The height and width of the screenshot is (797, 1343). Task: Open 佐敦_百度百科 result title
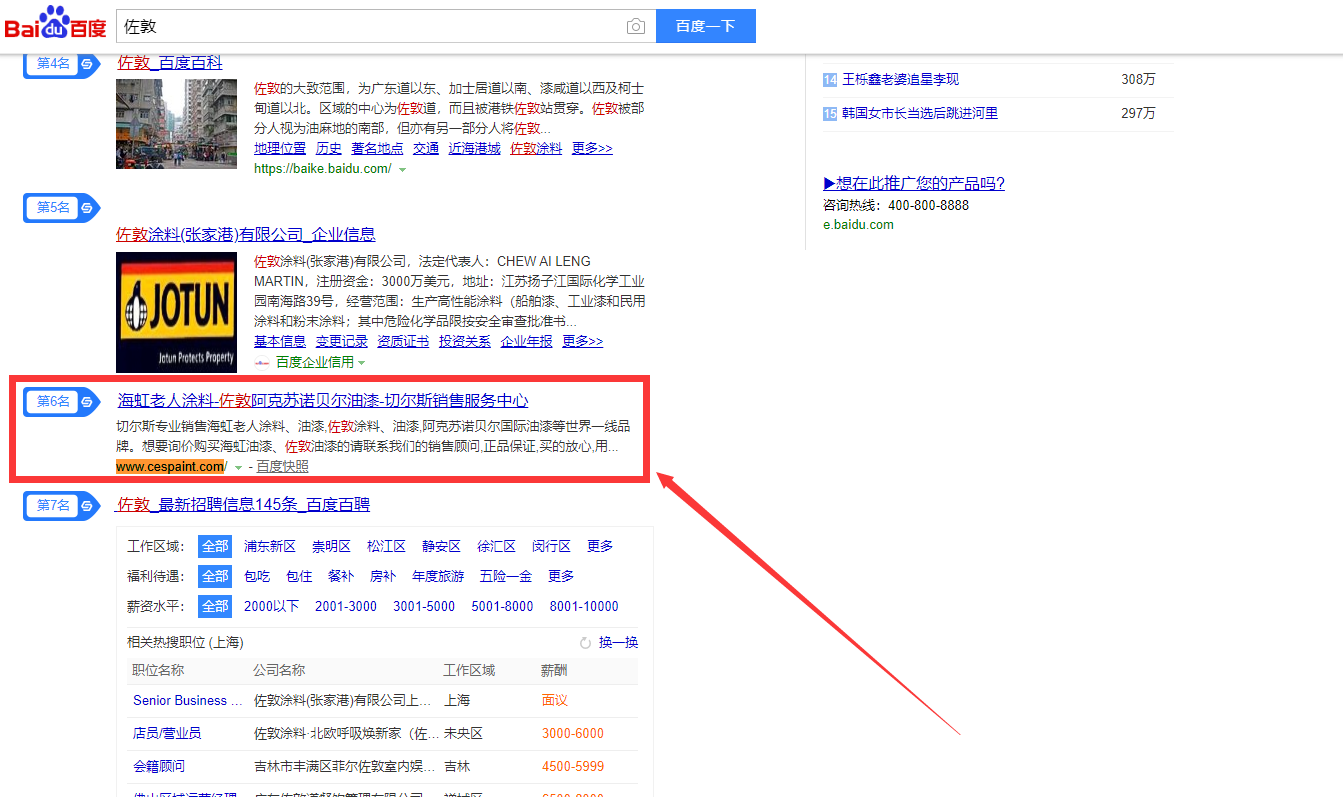coord(170,62)
